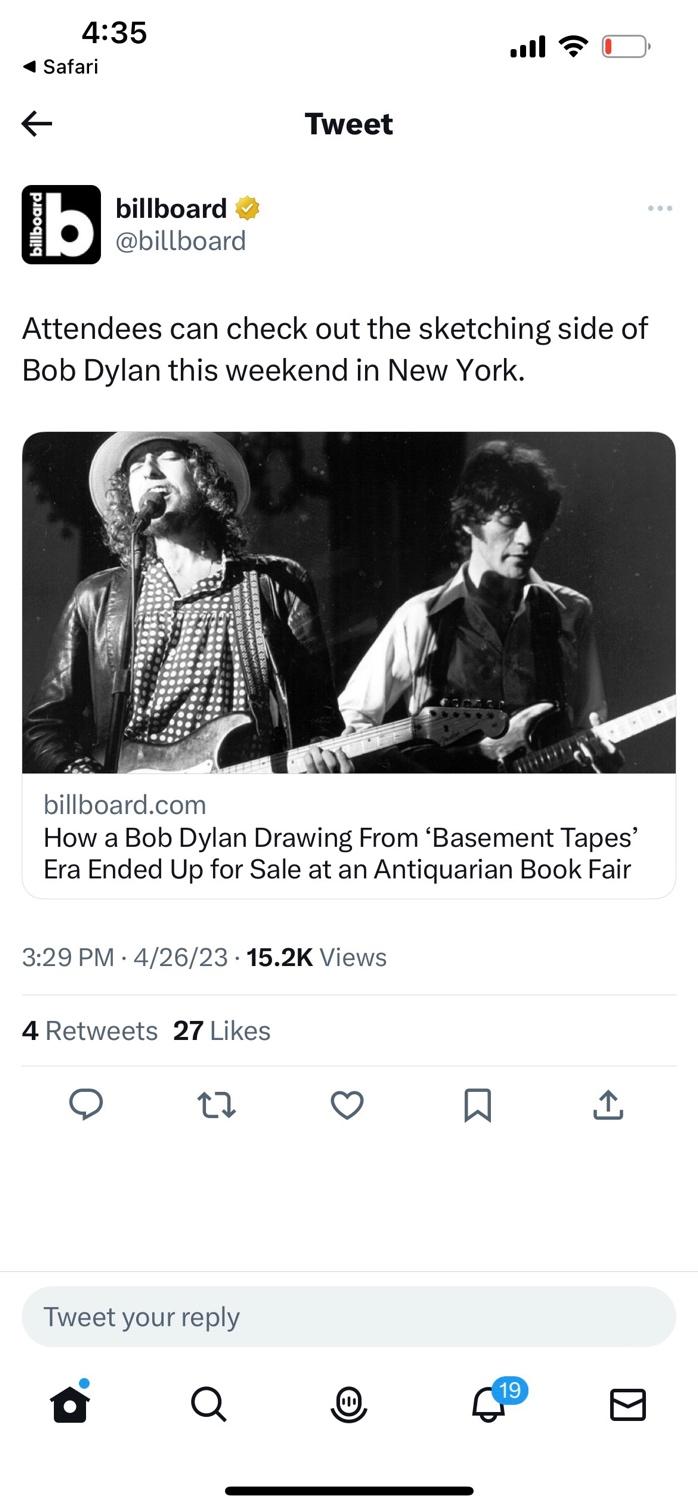Tap the Tweet your reply field
Viewport: 698px width, 1510px height.
[x=349, y=1317]
